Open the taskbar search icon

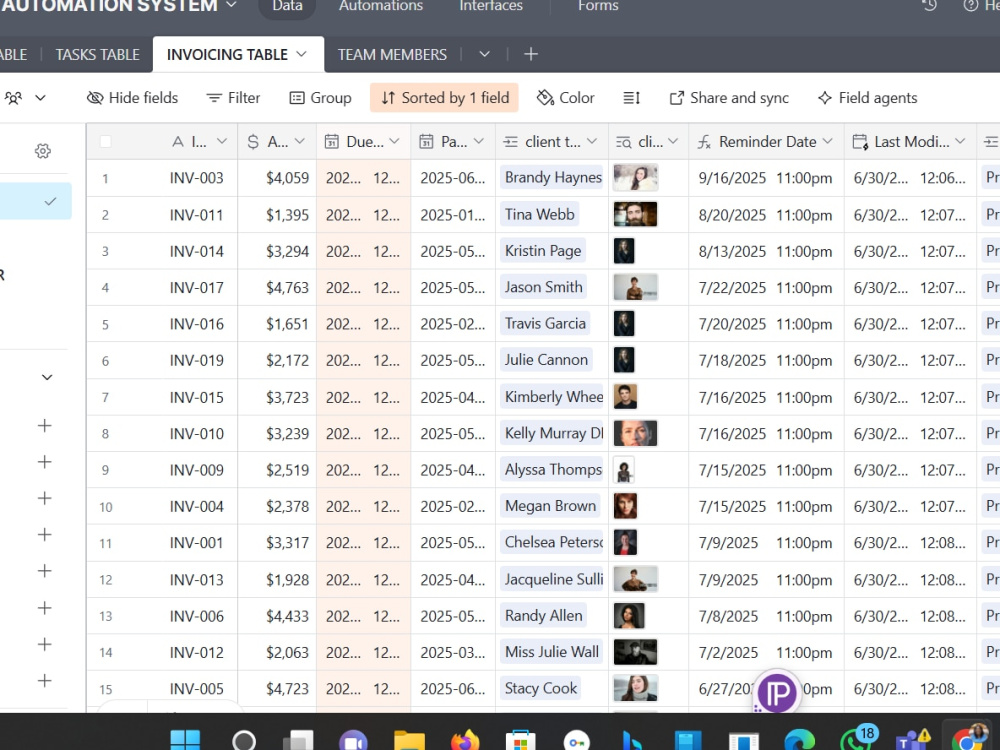coord(244,740)
